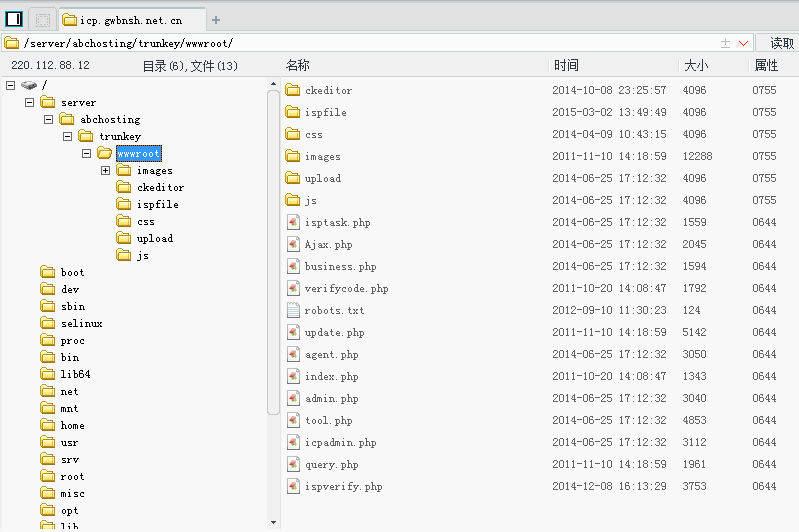Image resolution: width=799 pixels, height=532 pixels.
Task: Click the verifycode.php file icon
Action: pos(293,288)
